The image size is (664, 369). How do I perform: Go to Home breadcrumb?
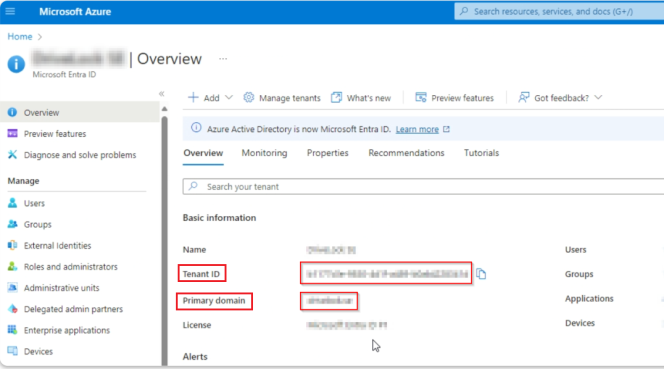tap(20, 36)
